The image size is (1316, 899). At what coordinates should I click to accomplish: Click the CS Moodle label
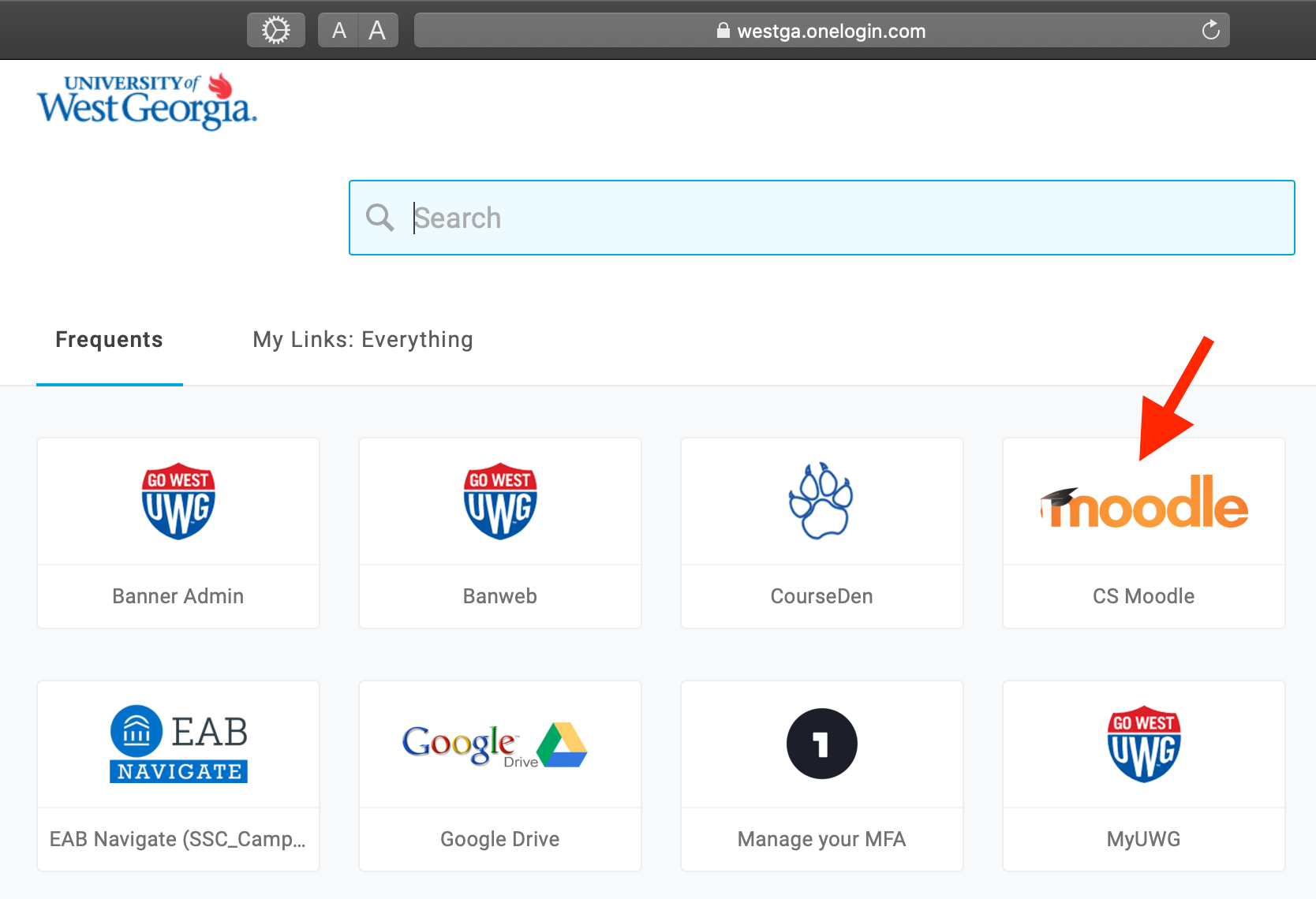(1144, 596)
